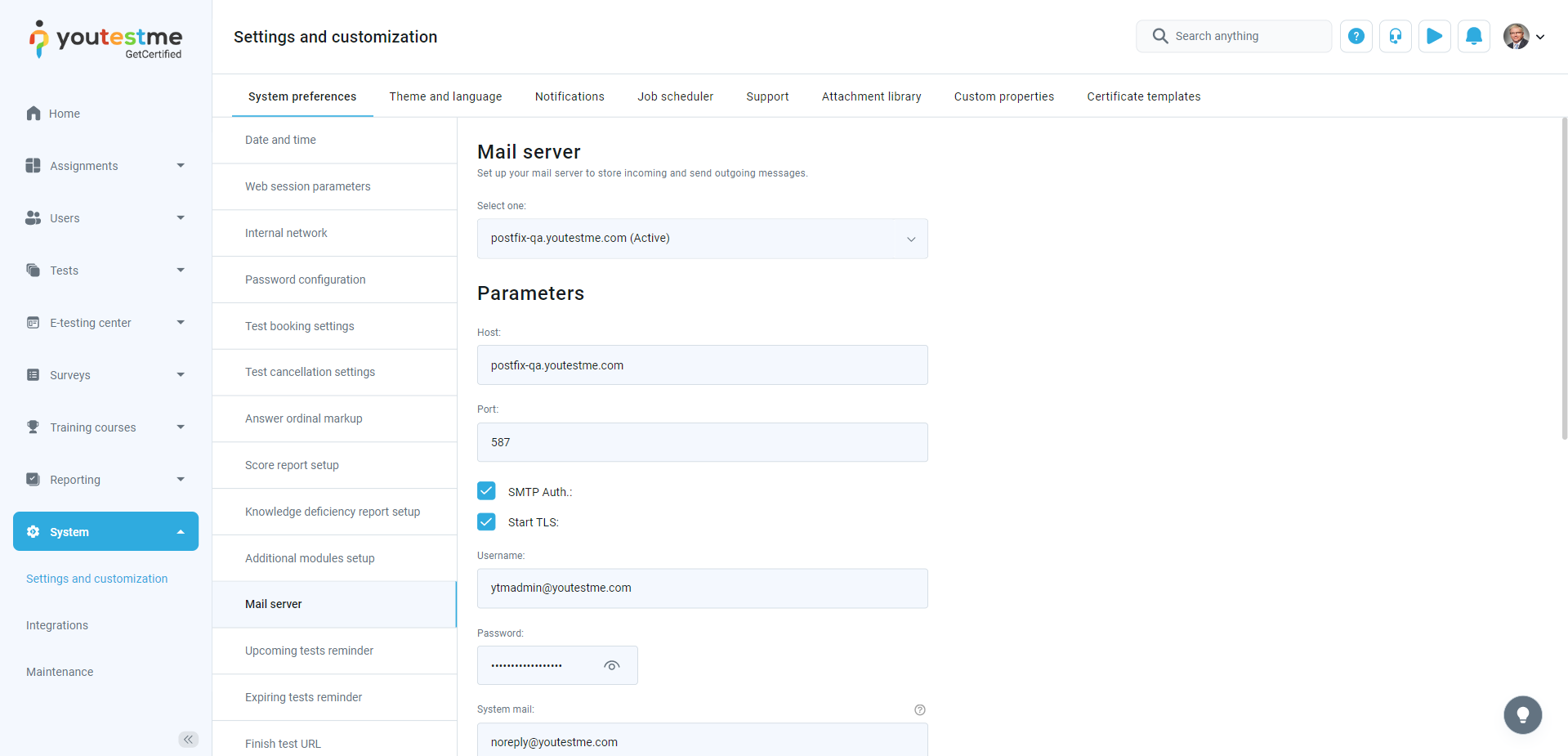Click the help question mark icon in header
The height and width of the screenshot is (756, 1568).
pos(1356,36)
